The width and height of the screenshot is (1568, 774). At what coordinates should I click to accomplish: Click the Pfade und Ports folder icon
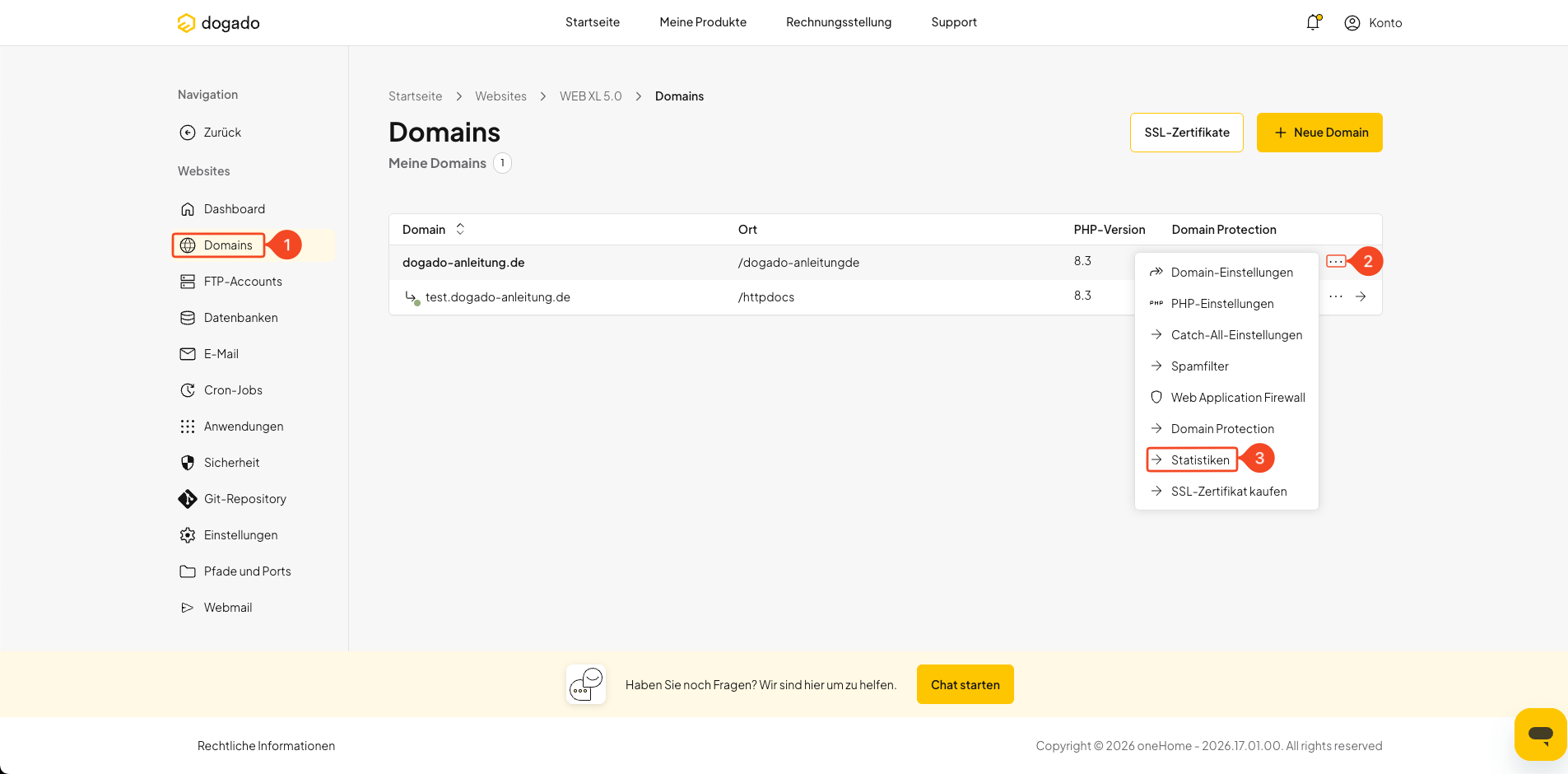188,571
